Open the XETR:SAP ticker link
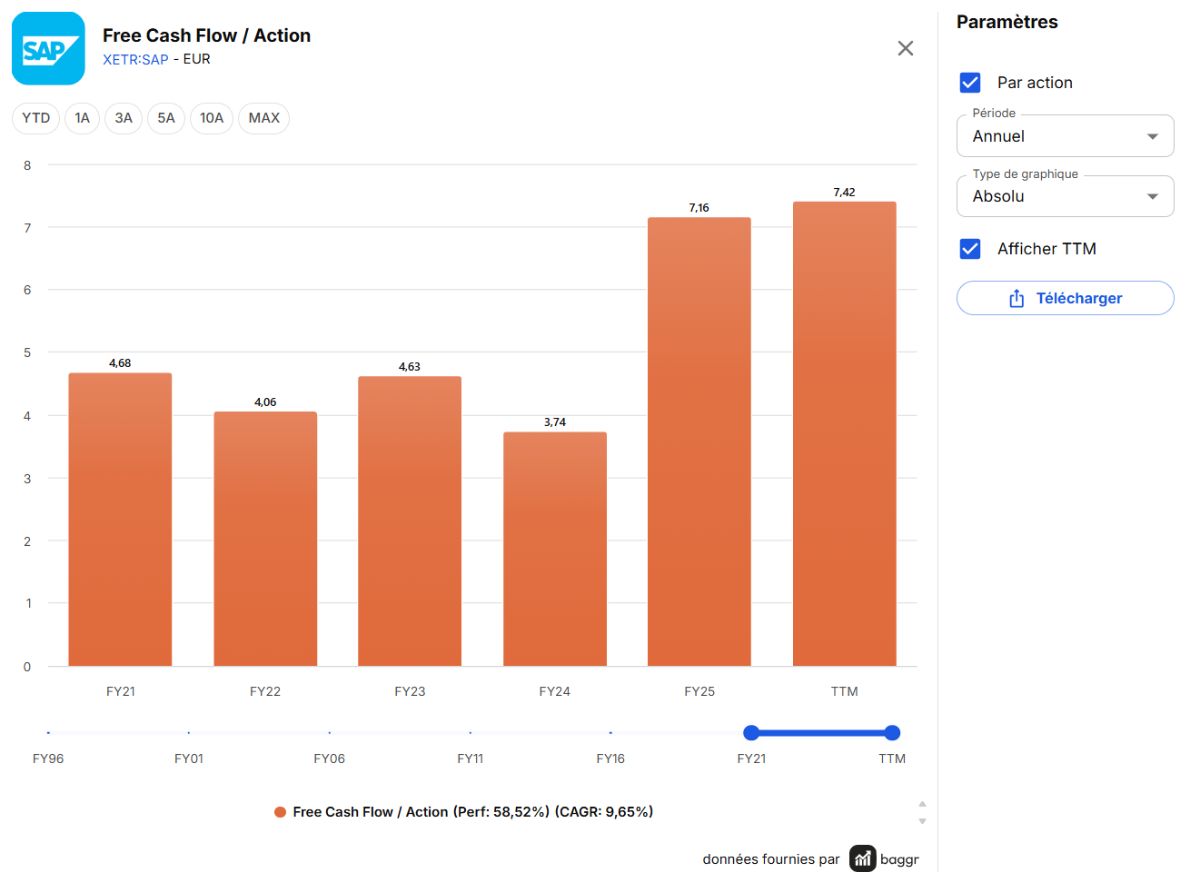 pos(136,59)
